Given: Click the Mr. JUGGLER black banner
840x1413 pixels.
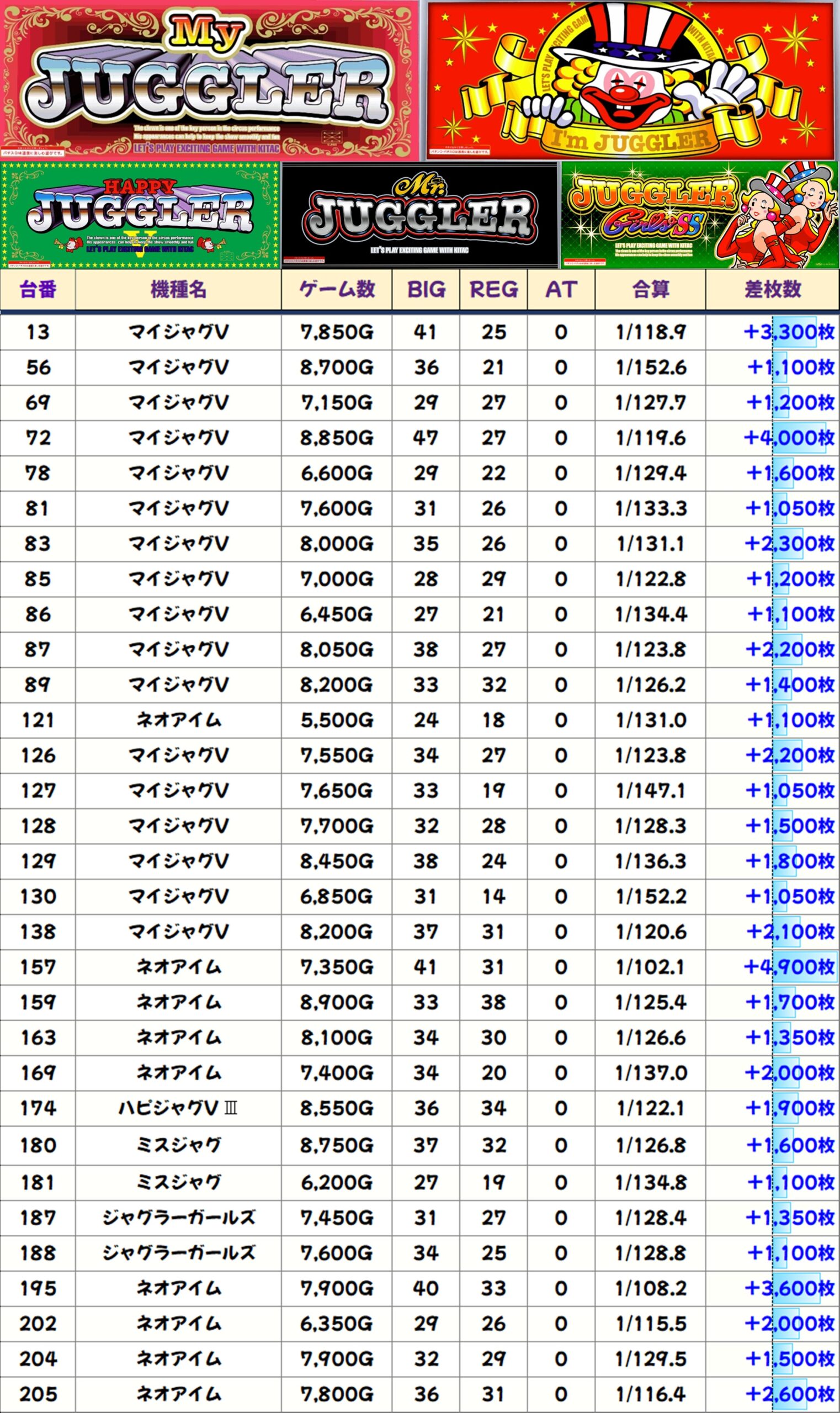Looking at the screenshot, I should click(420, 215).
